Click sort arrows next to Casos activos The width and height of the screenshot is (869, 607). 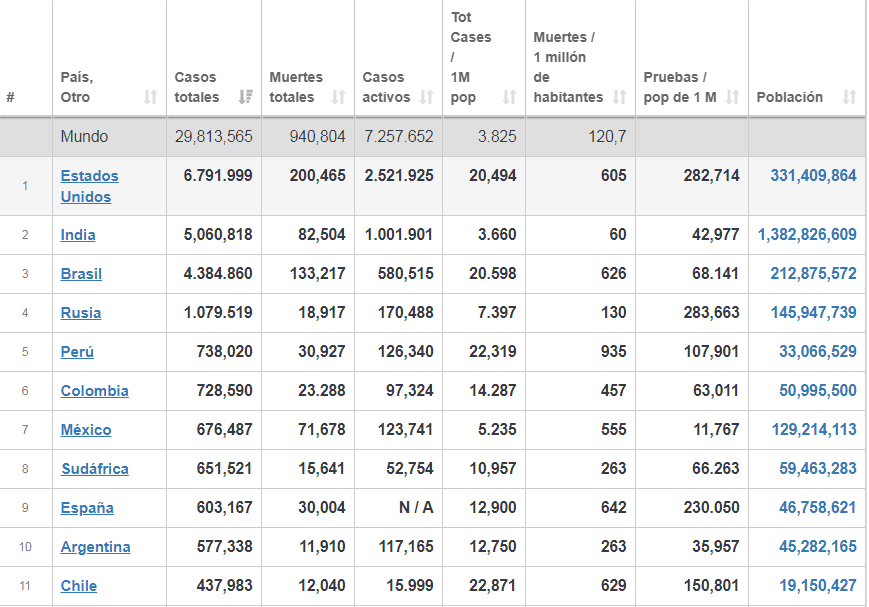(427, 97)
